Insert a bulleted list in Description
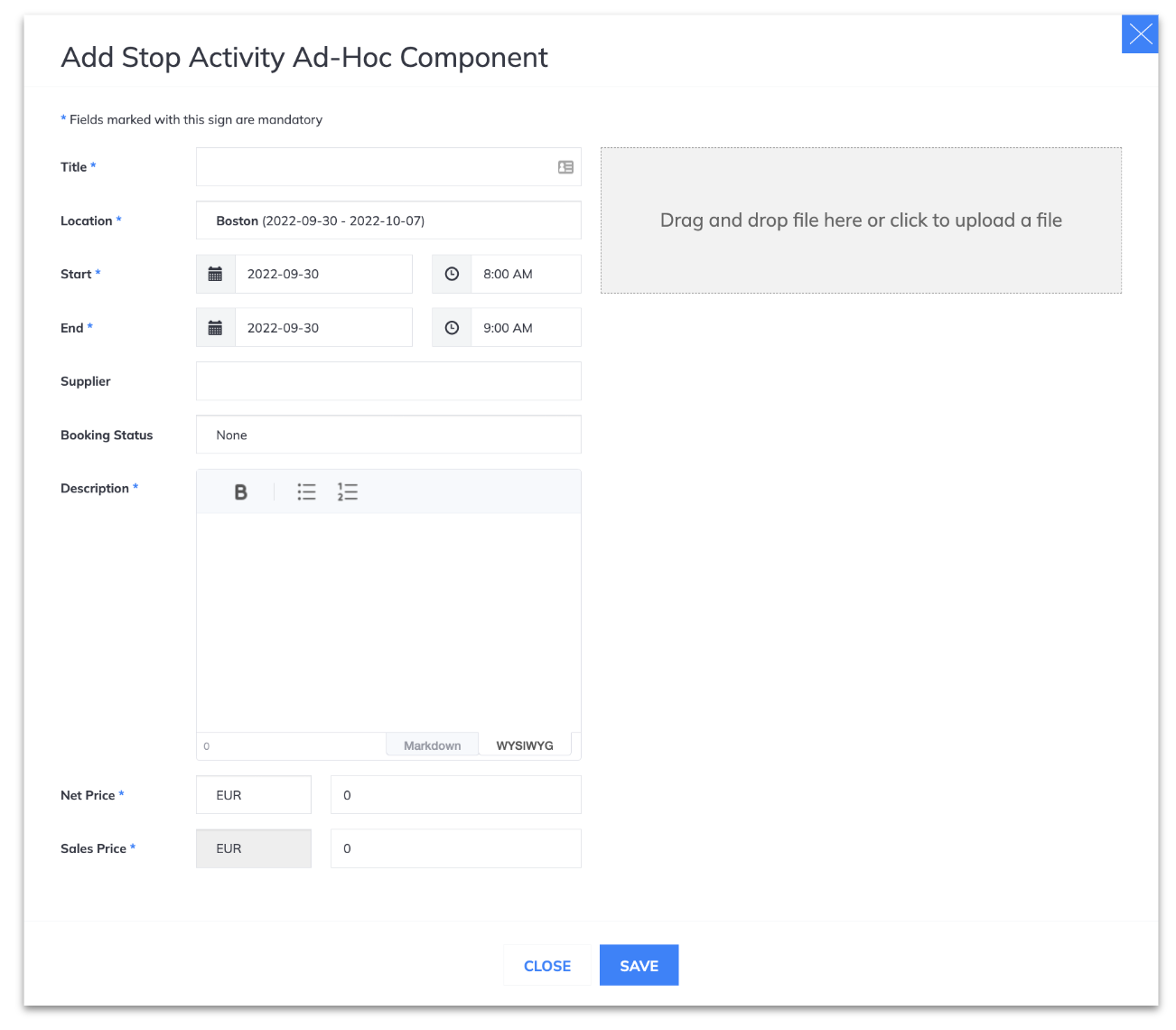 [x=307, y=492]
